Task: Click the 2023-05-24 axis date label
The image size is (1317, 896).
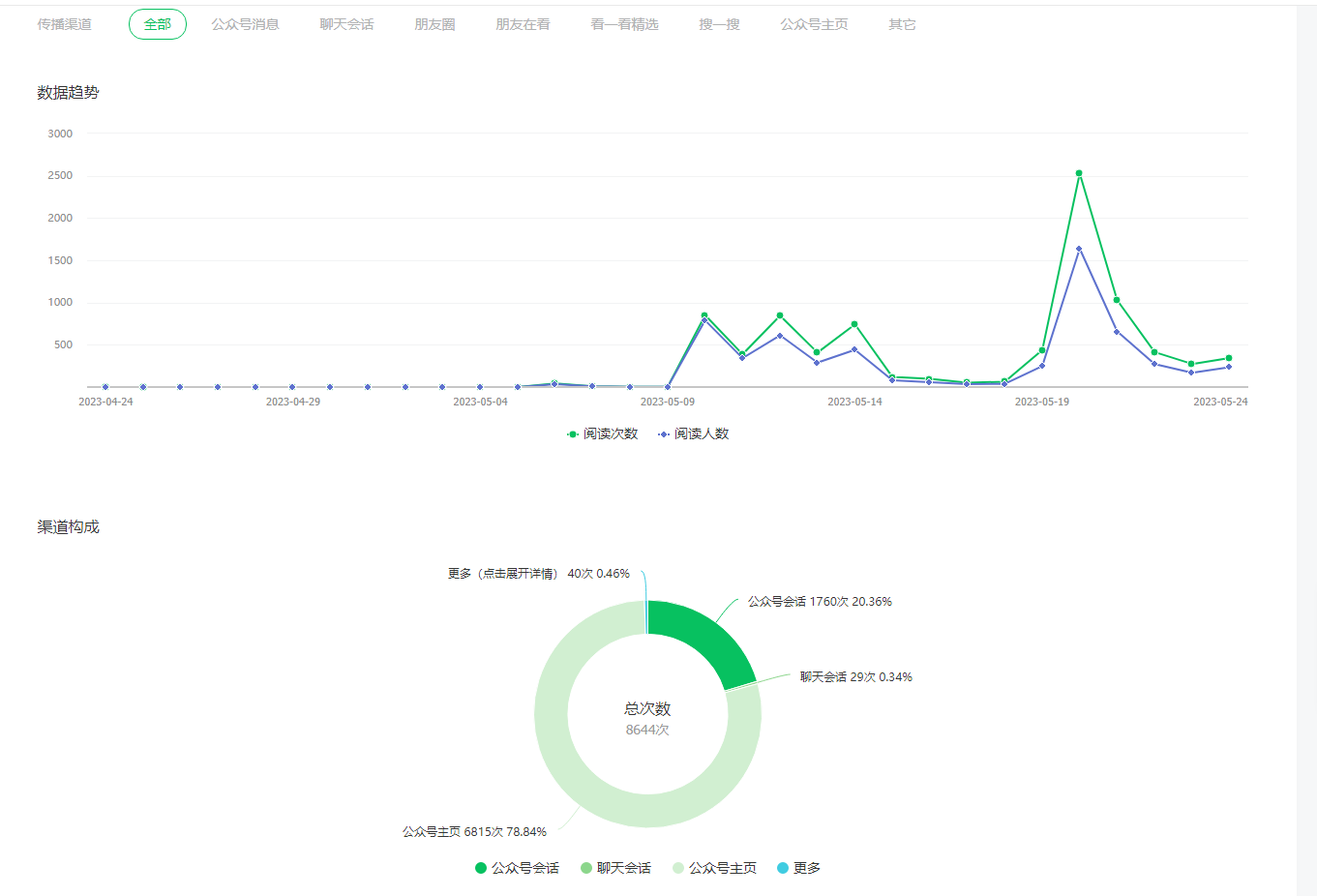Action: click(x=1220, y=402)
